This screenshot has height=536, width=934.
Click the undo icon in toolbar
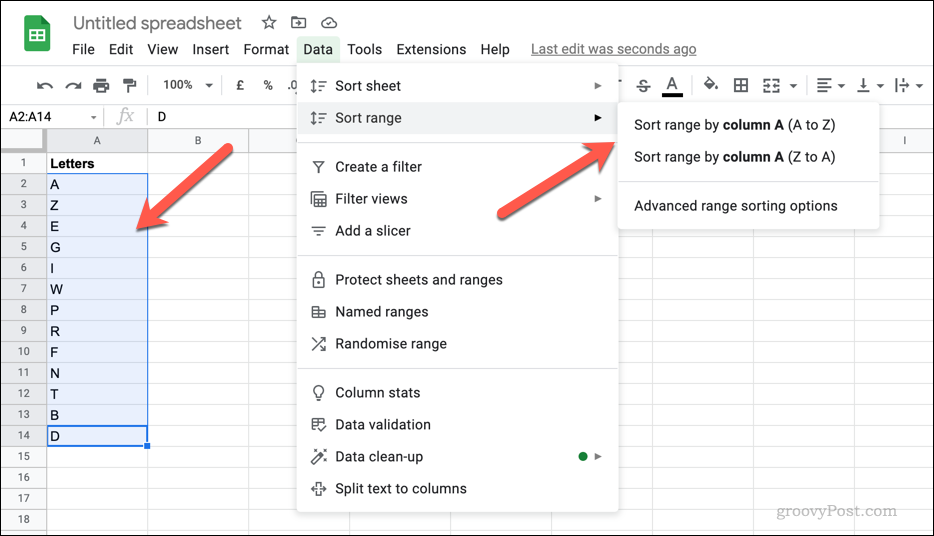[45, 86]
